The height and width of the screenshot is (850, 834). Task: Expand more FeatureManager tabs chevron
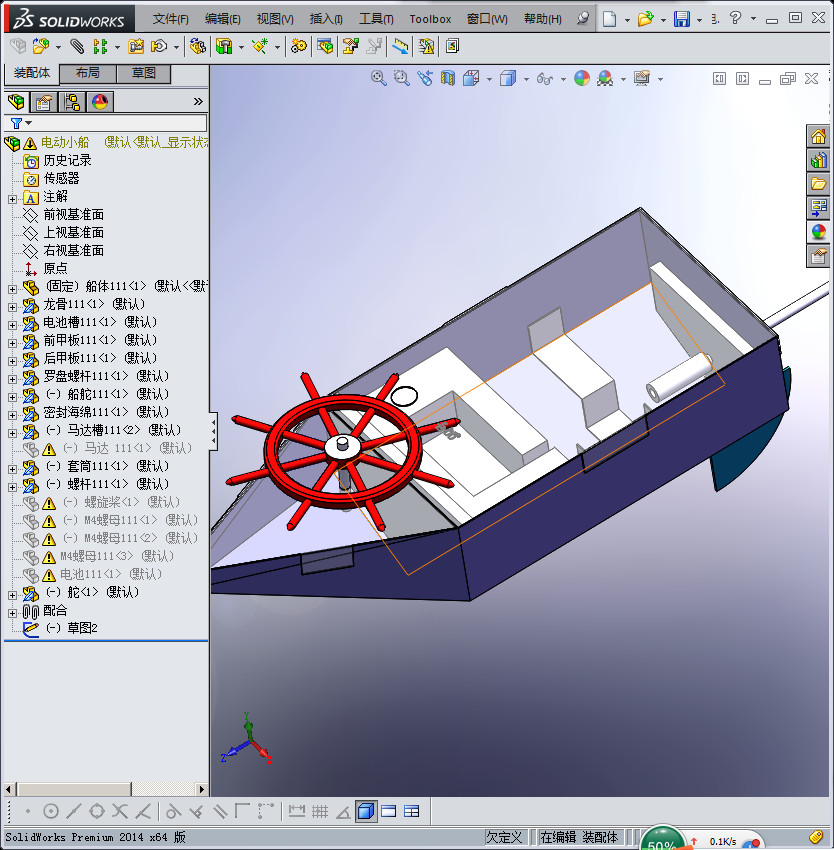coord(198,101)
